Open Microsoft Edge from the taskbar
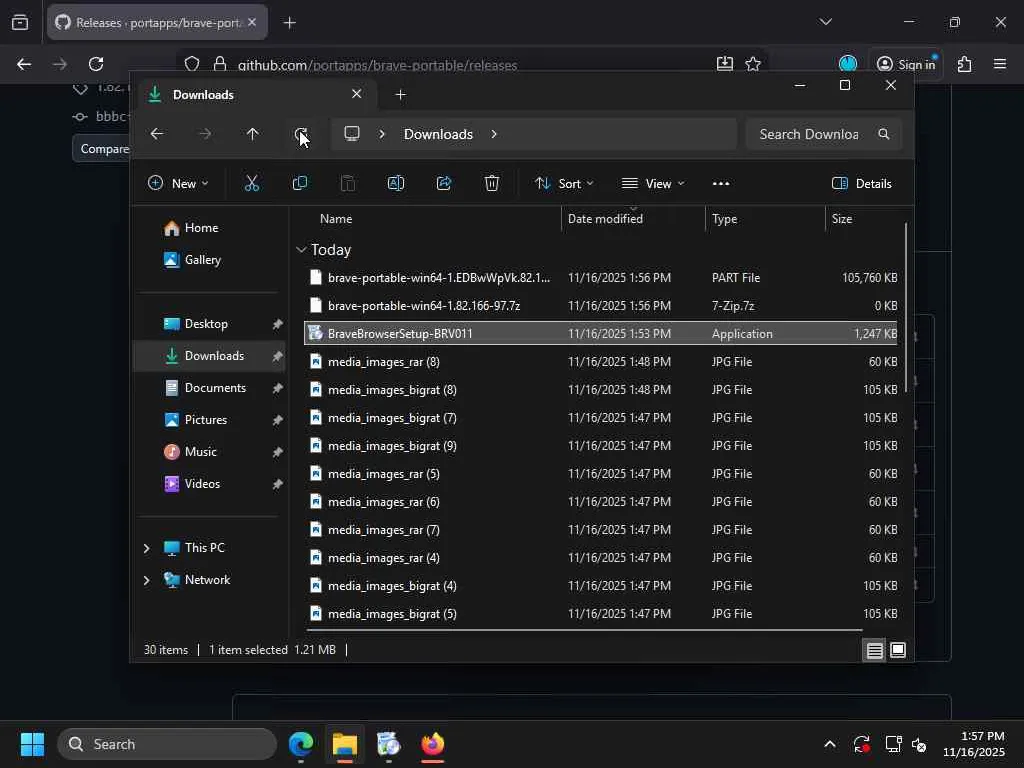The width and height of the screenshot is (1024, 768). 301,744
